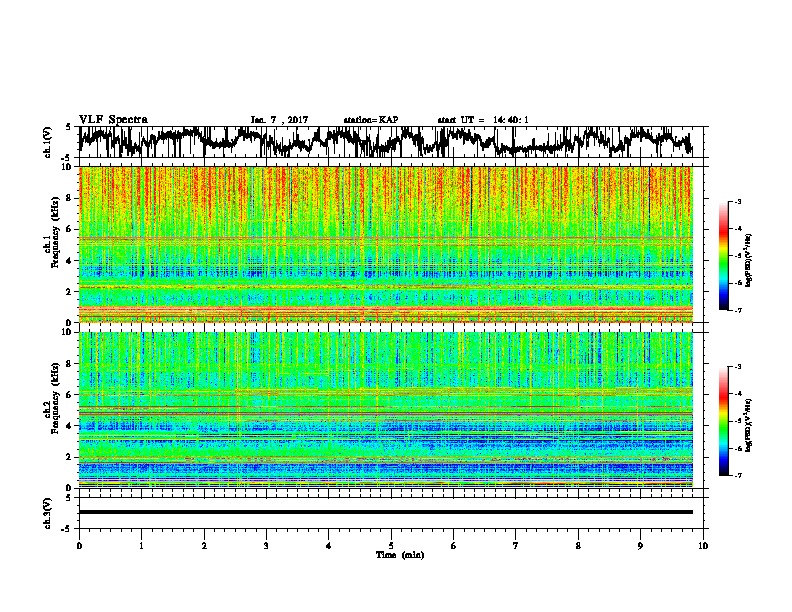Click the "station=KAP" header text
The image size is (792, 612).
click(371, 120)
